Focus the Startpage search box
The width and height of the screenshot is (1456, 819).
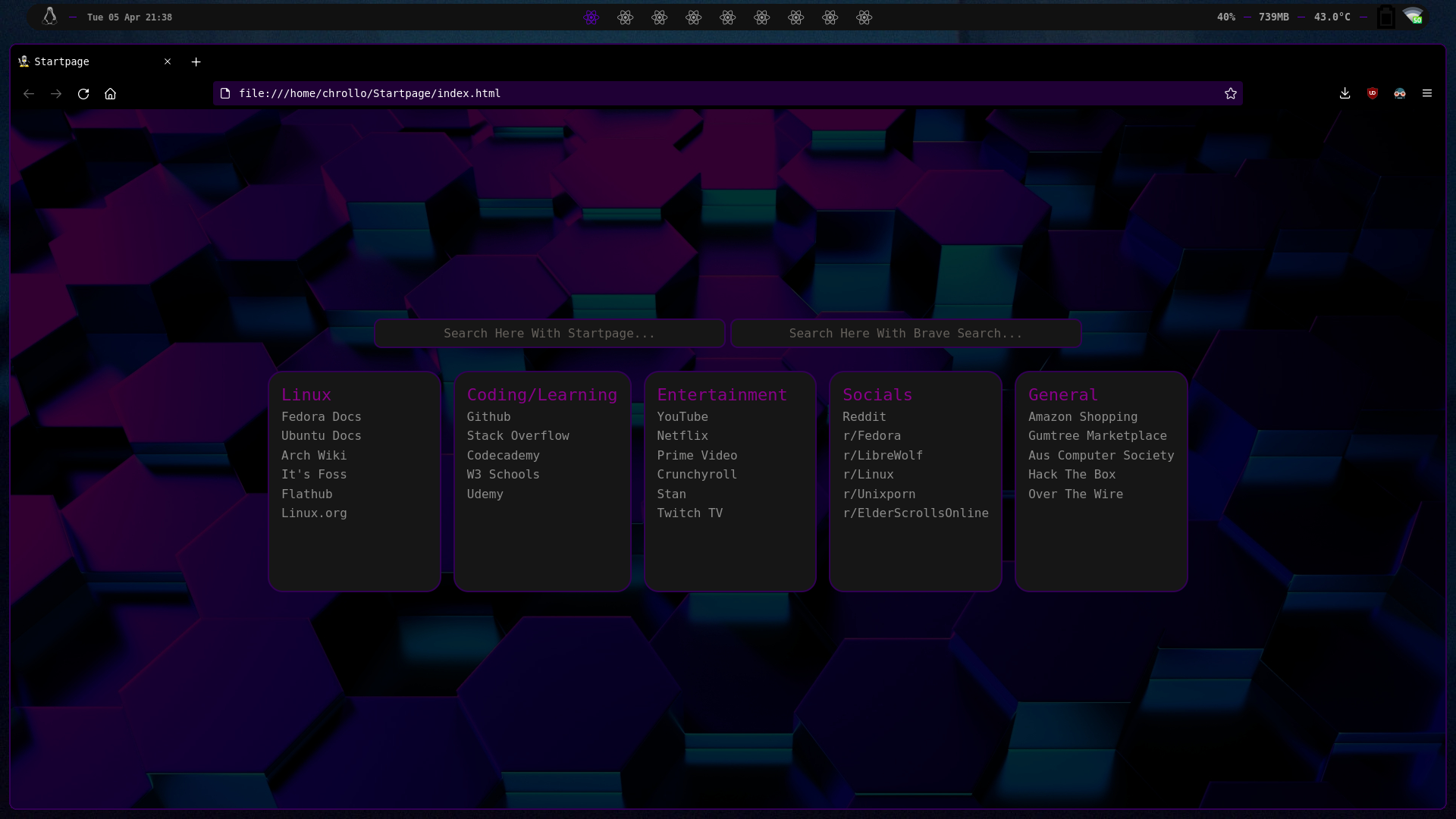(x=550, y=334)
